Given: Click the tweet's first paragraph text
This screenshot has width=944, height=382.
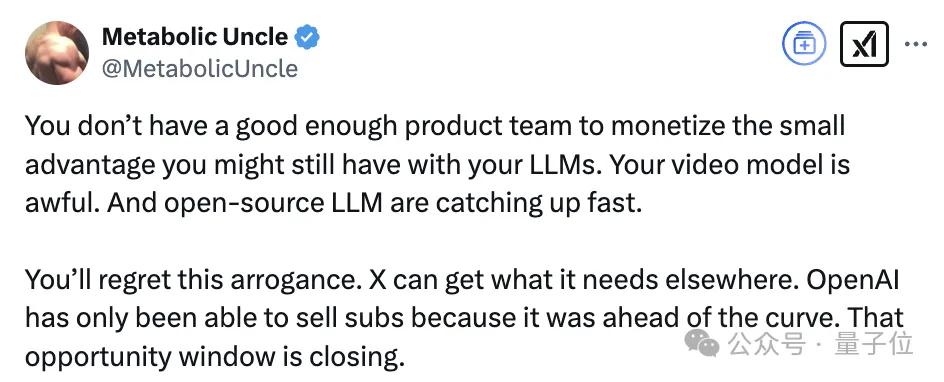Looking at the screenshot, I should pos(437,164).
